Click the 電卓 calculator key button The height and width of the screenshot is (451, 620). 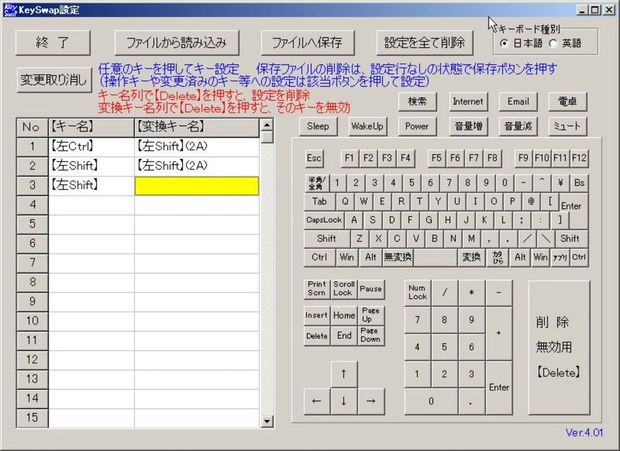coord(567,102)
